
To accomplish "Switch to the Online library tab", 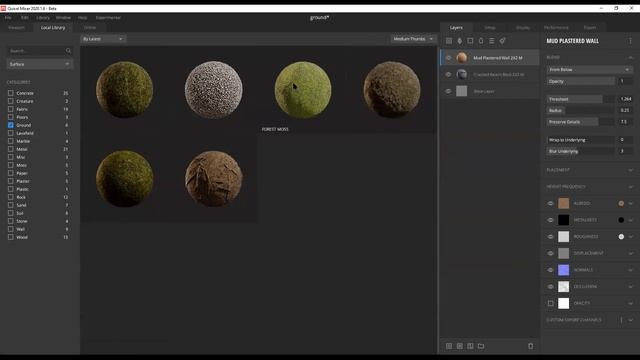I will coord(90,27).
